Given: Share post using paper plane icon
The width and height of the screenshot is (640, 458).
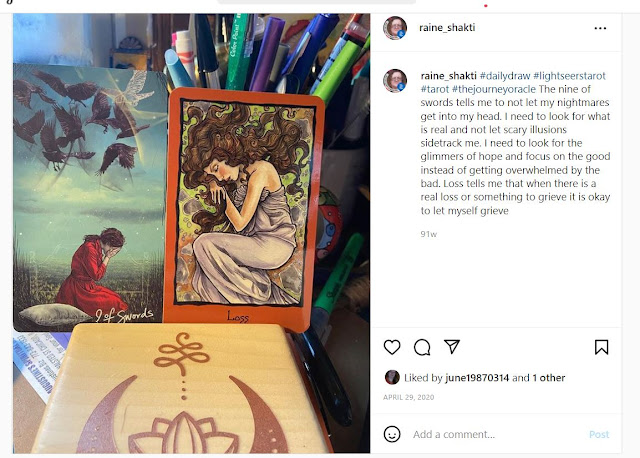Looking at the screenshot, I should [452, 347].
